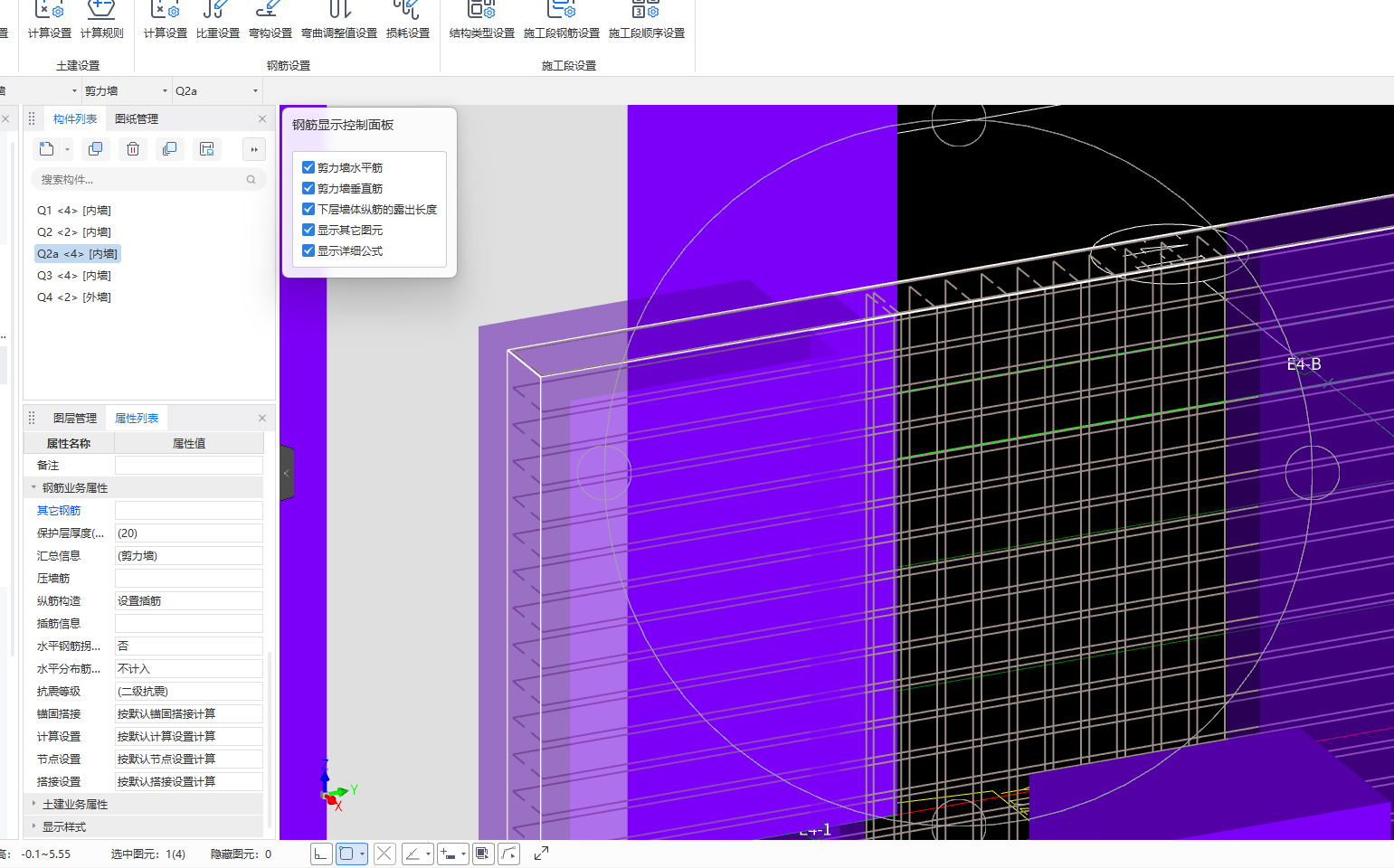Select Q4 <2> [外墙] component
Screen dimensions: 1394x868
pyautogui.click(x=74, y=297)
